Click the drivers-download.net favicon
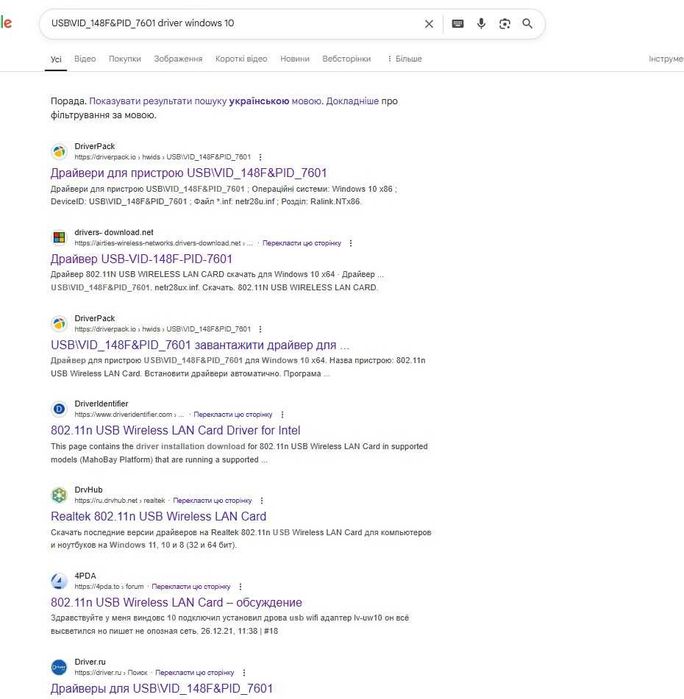 (59, 238)
